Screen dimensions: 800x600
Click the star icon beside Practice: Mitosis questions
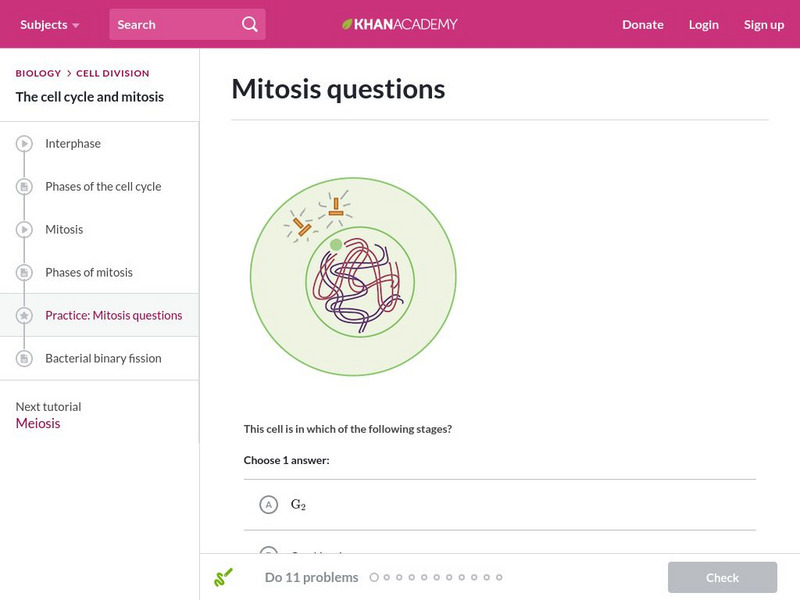coord(25,316)
